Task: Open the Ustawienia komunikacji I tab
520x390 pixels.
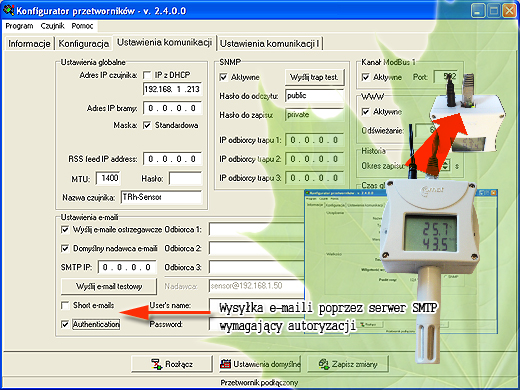Action: point(270,44)
